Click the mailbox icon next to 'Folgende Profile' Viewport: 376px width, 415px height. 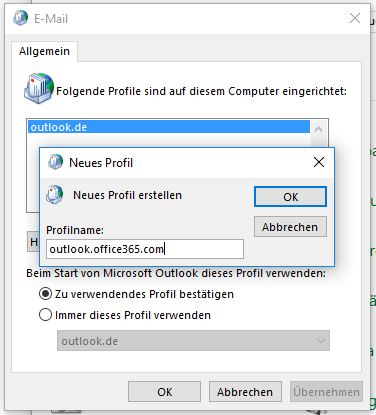[39, 88]
